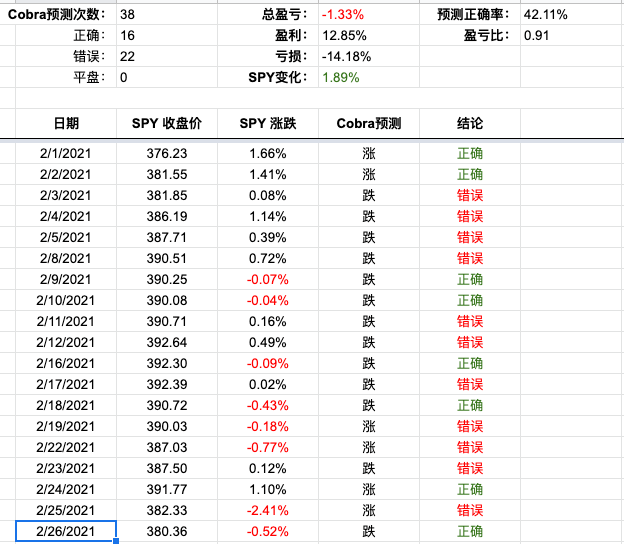Click the -0.52% change cell
The width and height of the screenshot is (624, 544).
pos(268,531)
